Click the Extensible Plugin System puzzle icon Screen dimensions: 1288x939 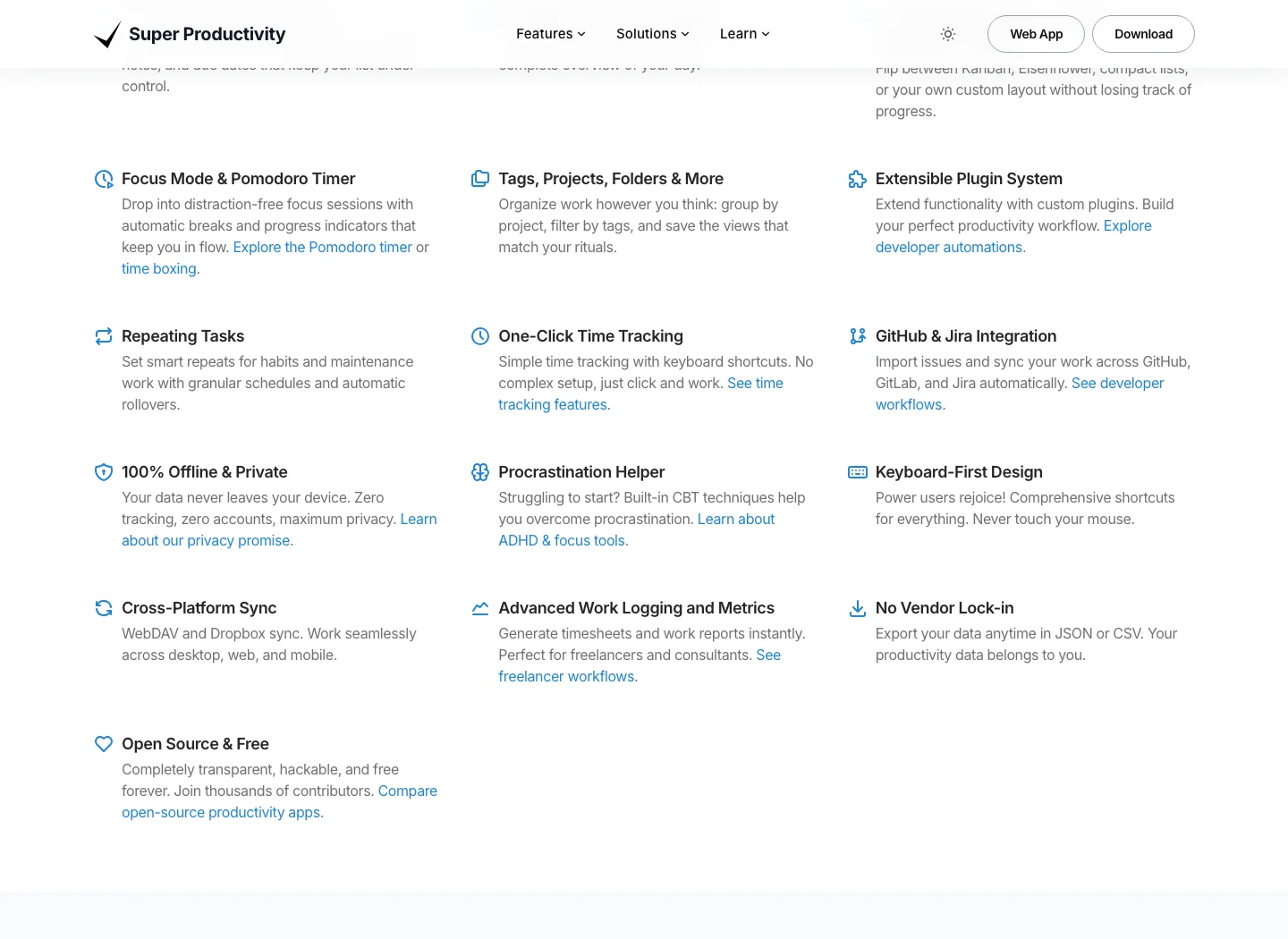(857, 179)
